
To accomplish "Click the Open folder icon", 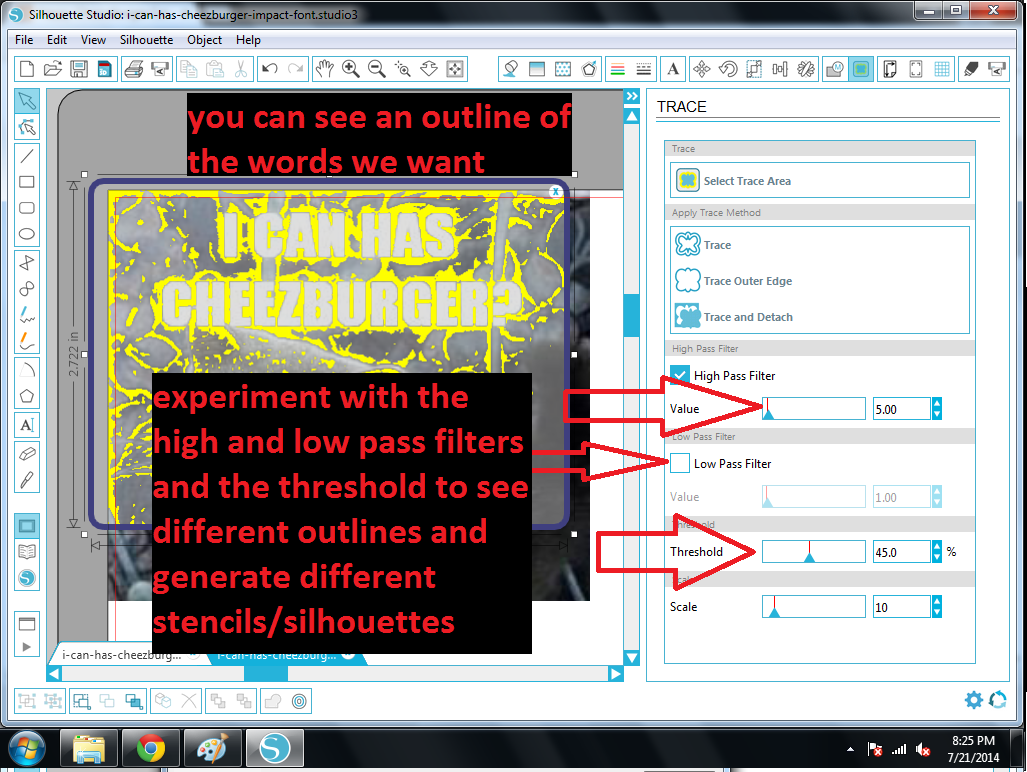I will pyautogui.click(x=52, y=69).
